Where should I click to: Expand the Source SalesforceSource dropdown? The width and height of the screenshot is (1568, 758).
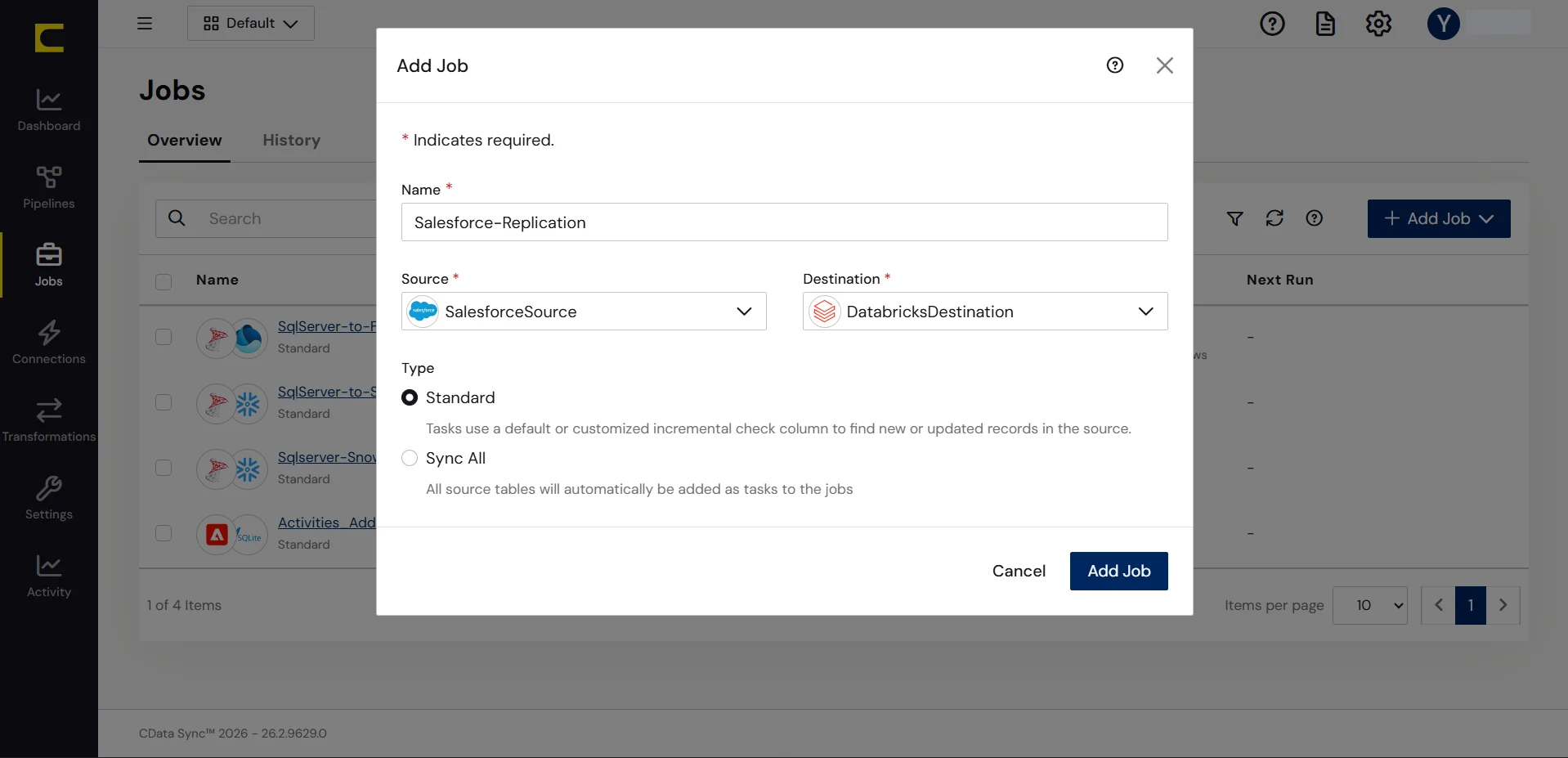(584, 312)
